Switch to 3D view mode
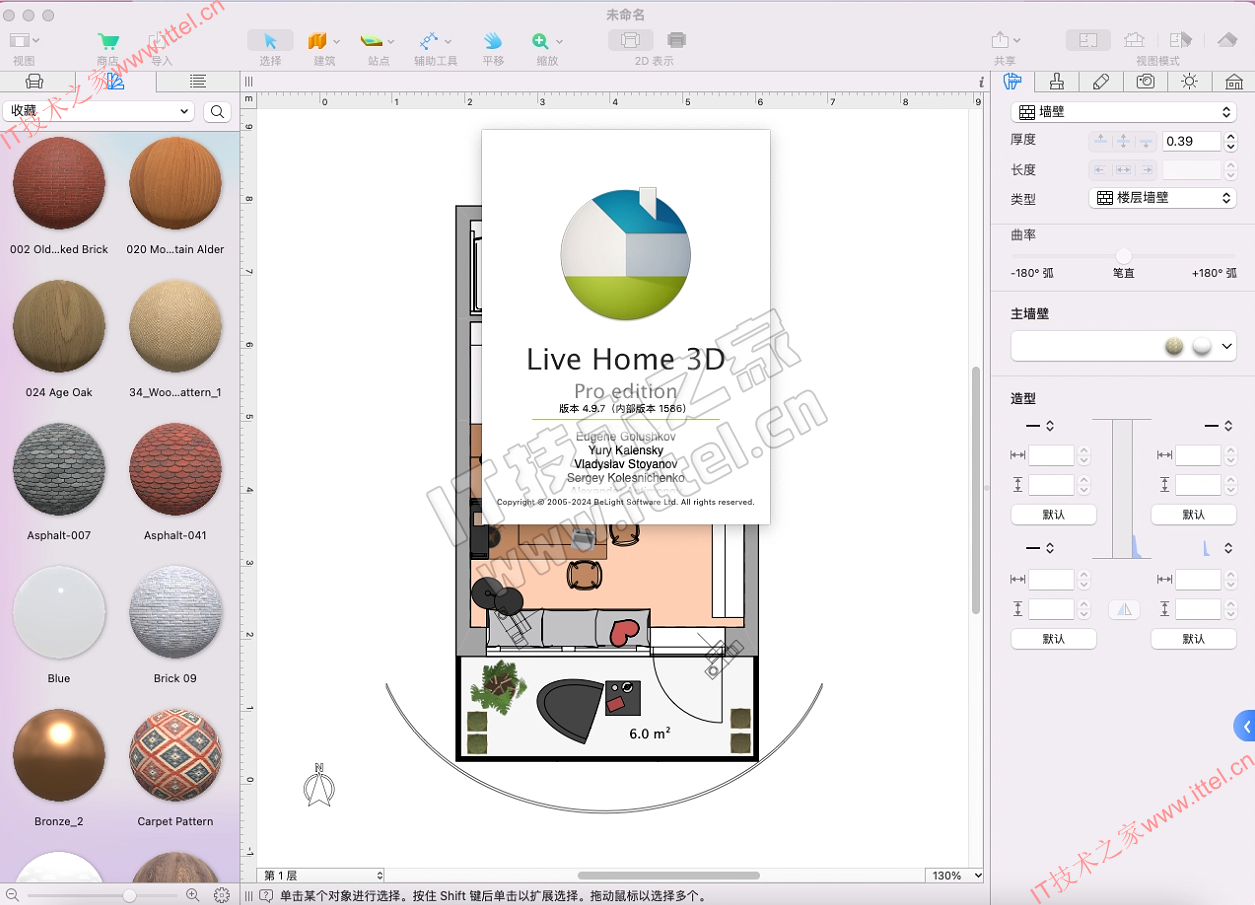Image resolution: width=1255 pixels, height=905 pixels. [x=1227, y=41]
